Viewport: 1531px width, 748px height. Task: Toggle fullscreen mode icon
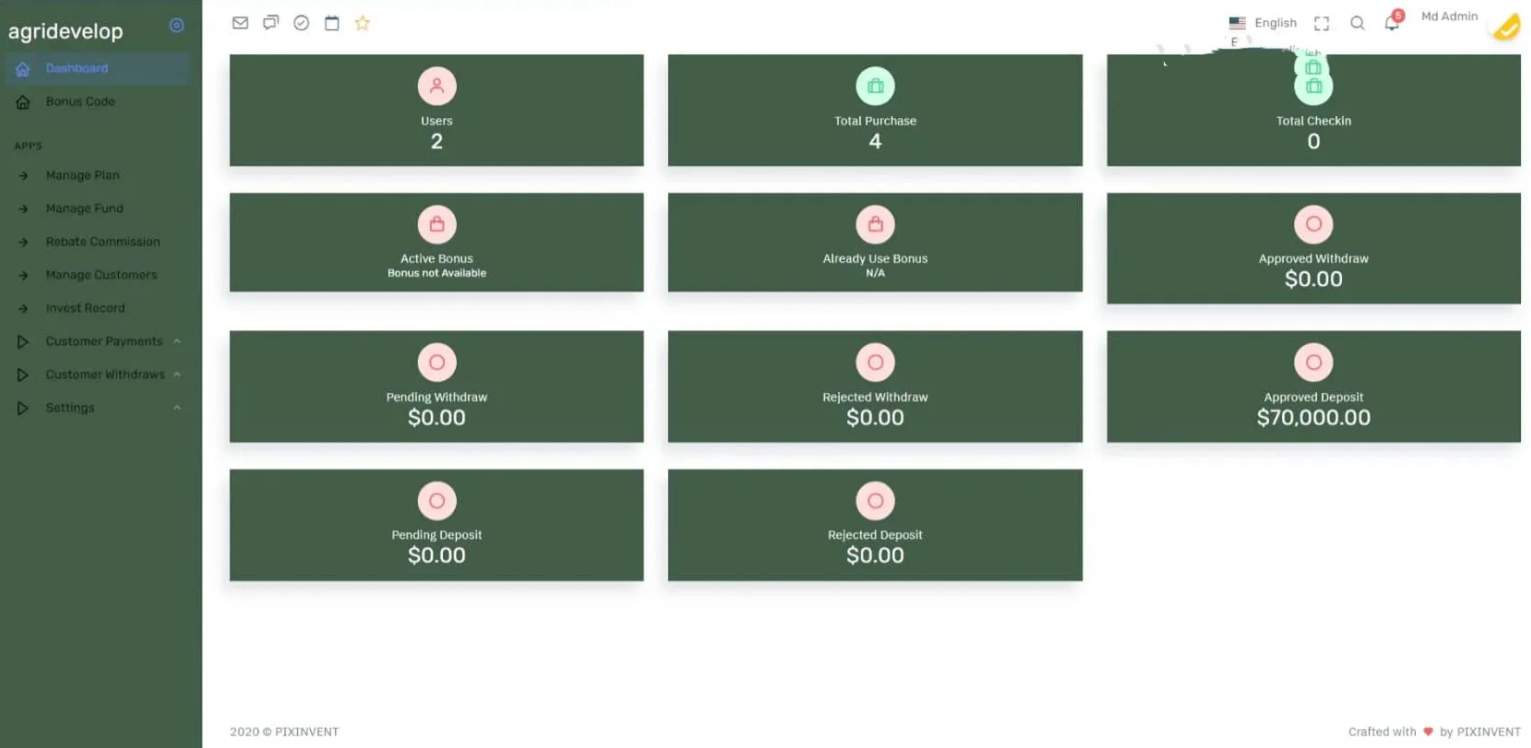(1321, 23)
